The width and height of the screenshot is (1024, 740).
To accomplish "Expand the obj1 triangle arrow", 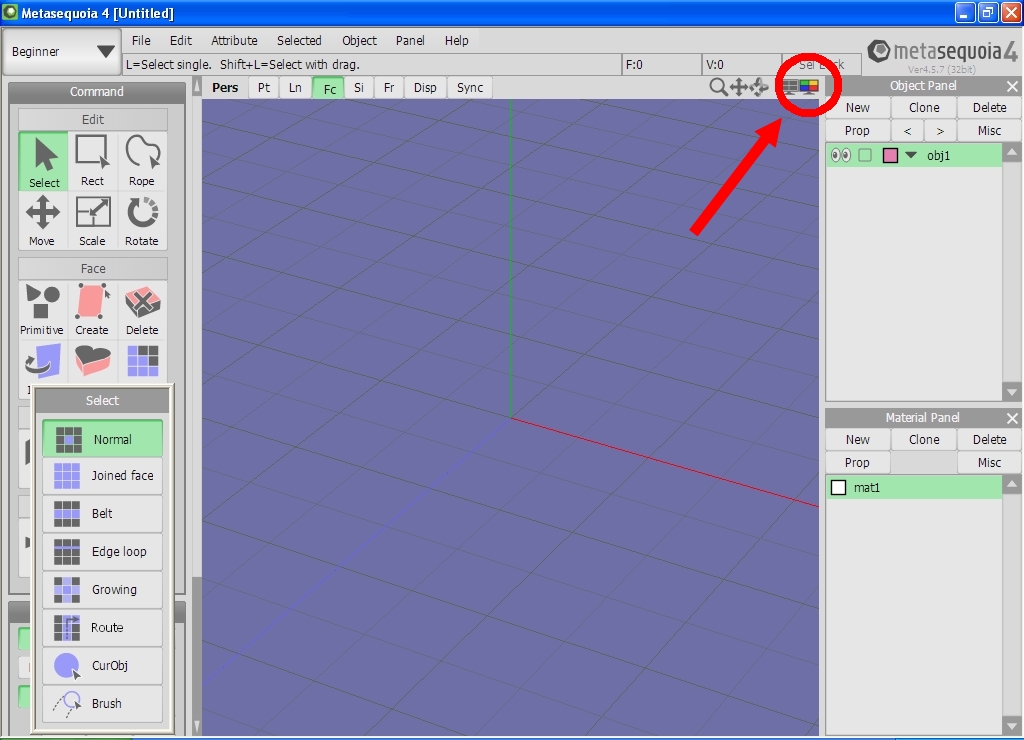I will (911, 155).
